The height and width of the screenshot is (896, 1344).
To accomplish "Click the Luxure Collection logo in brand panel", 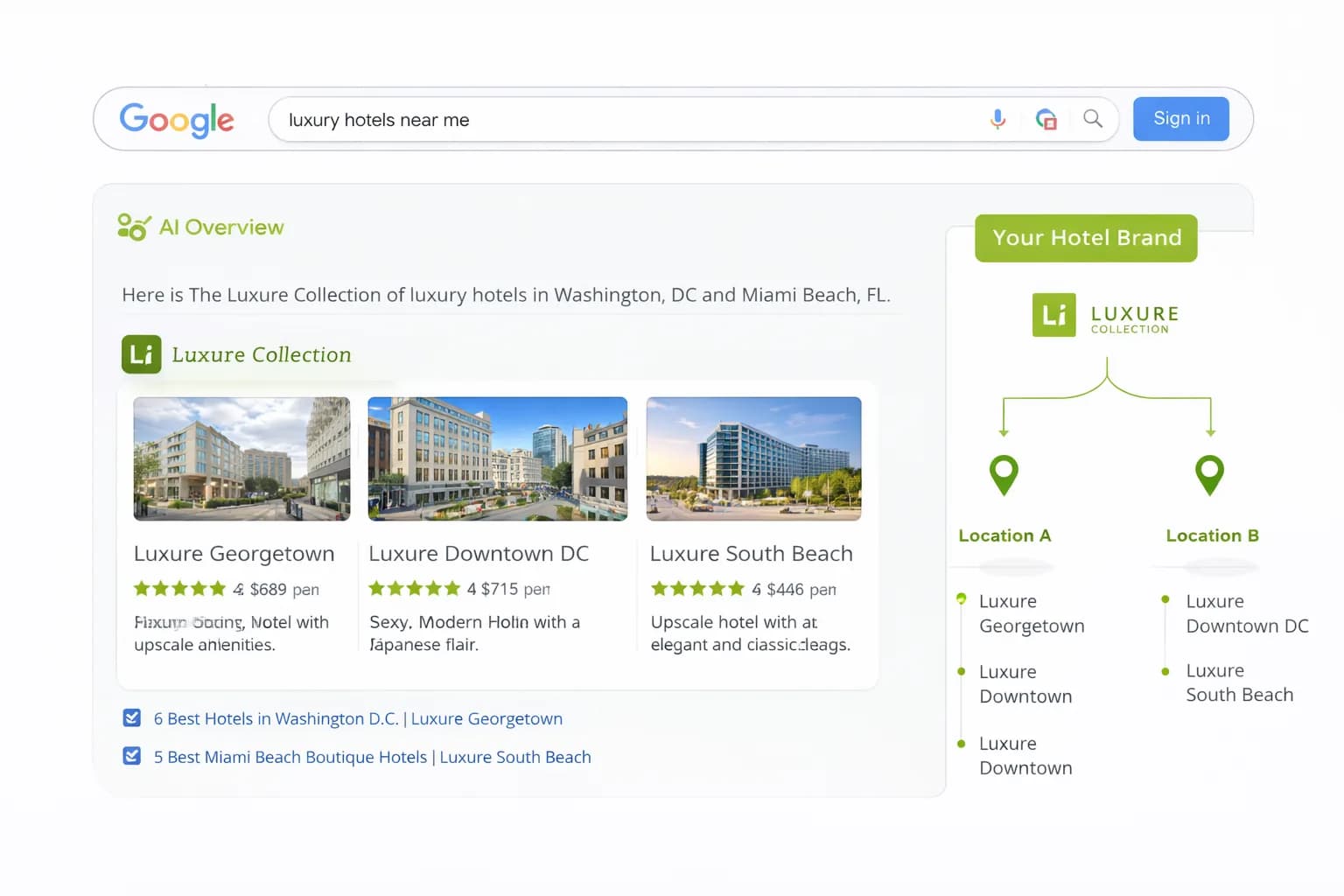I will coord(1106,316).
